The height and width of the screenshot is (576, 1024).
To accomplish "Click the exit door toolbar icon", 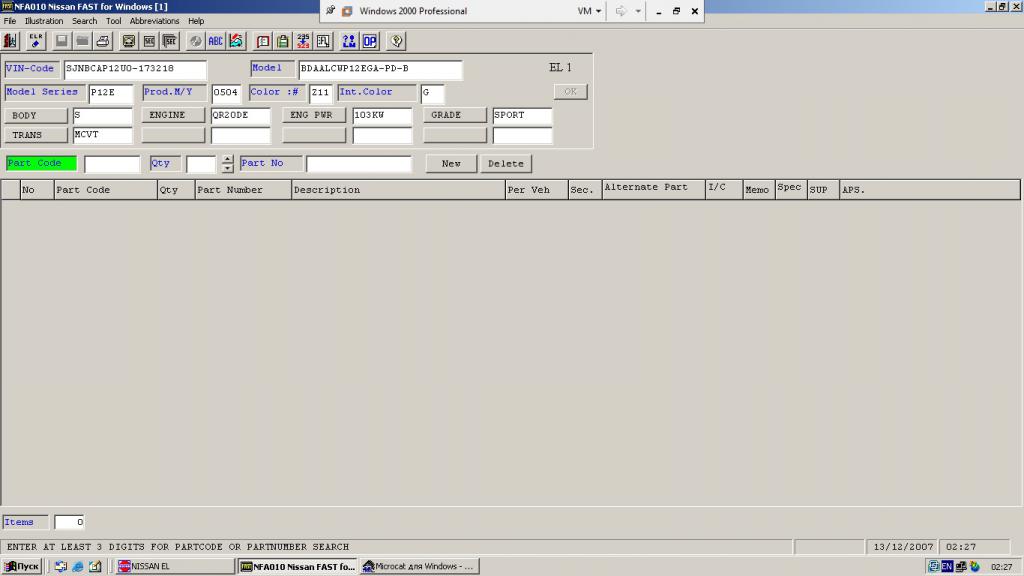I will tap(10, 41).
